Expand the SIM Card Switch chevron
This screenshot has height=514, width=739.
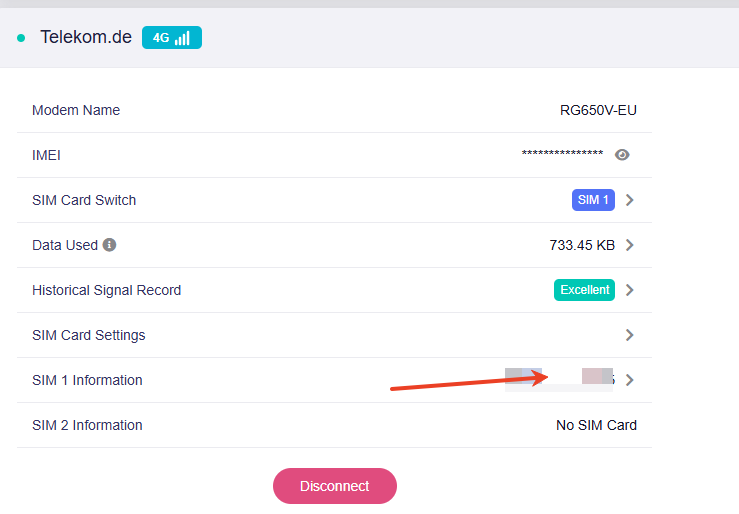629,200
